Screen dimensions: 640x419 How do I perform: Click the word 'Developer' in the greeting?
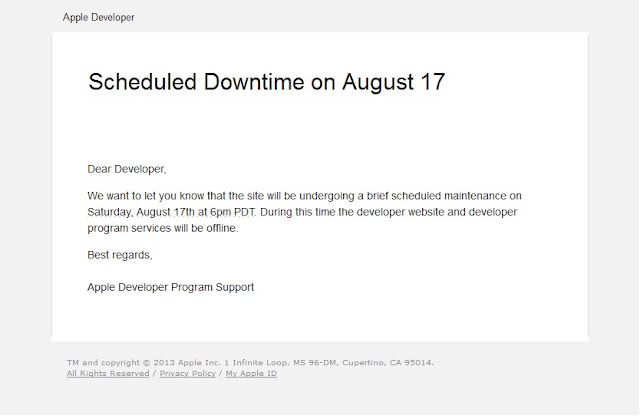[140, 169]
